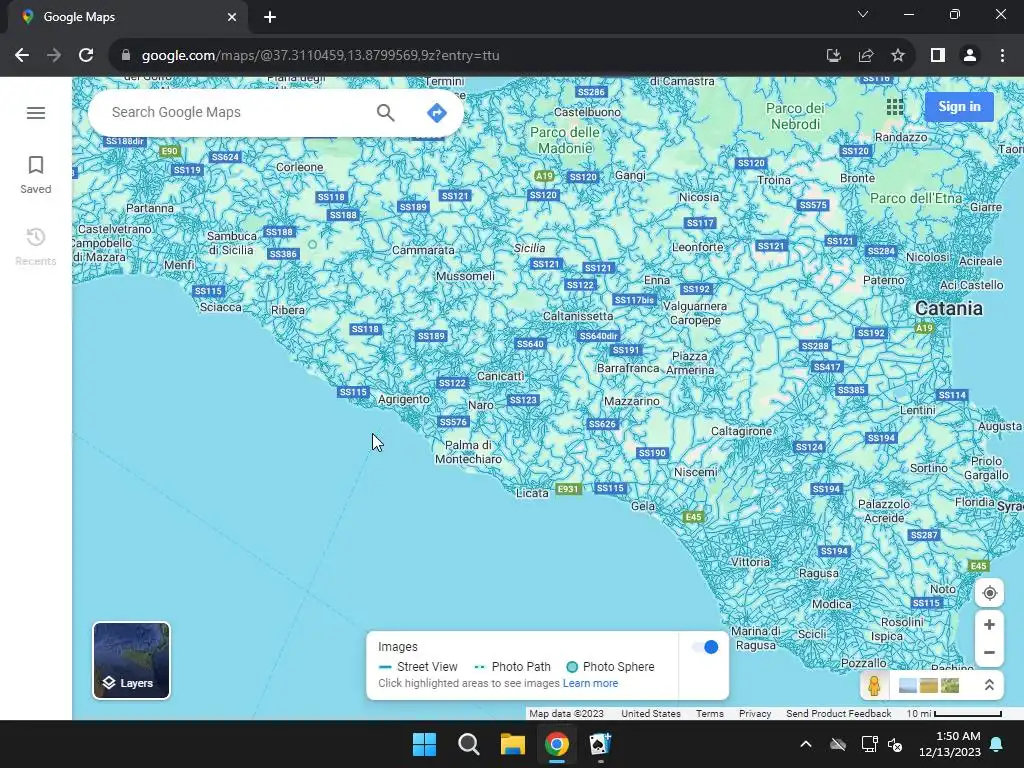Go forward with the browser forward arrow
Viewport: 1024px width, 768px height.
coord(54,56)
